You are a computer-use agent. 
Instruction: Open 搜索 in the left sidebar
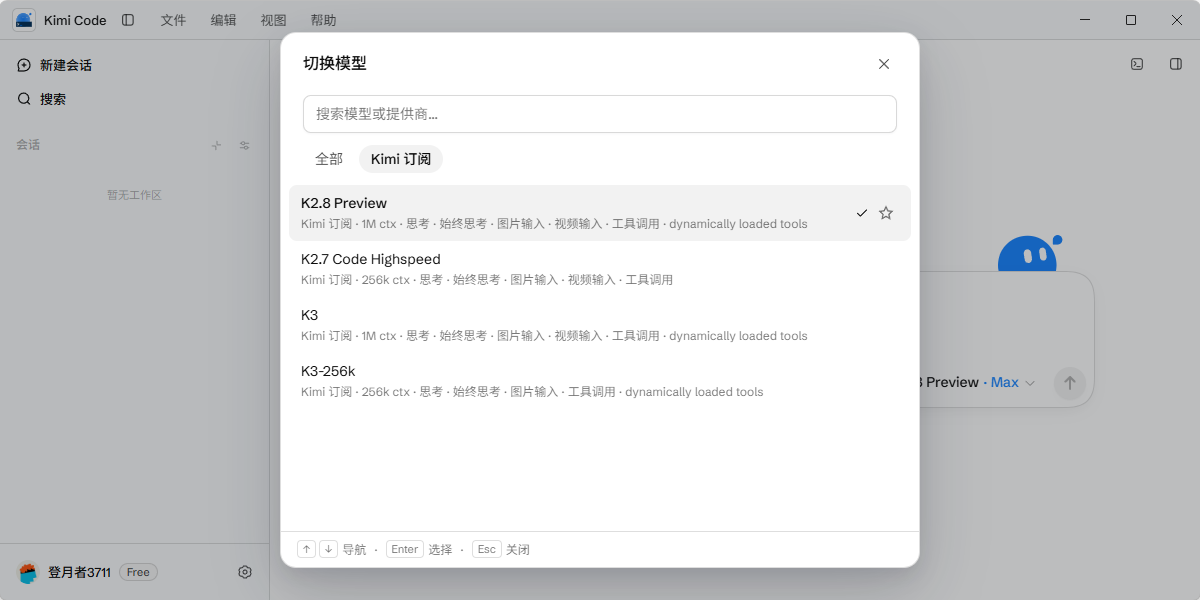(x=42, y=99)
